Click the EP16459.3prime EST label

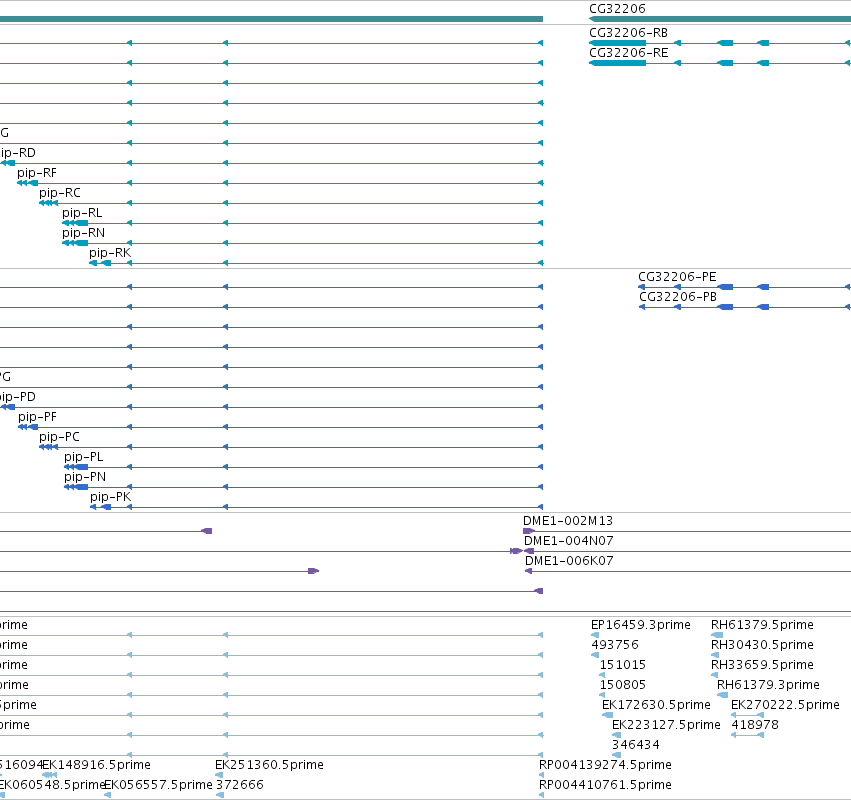tap(640, 625)
